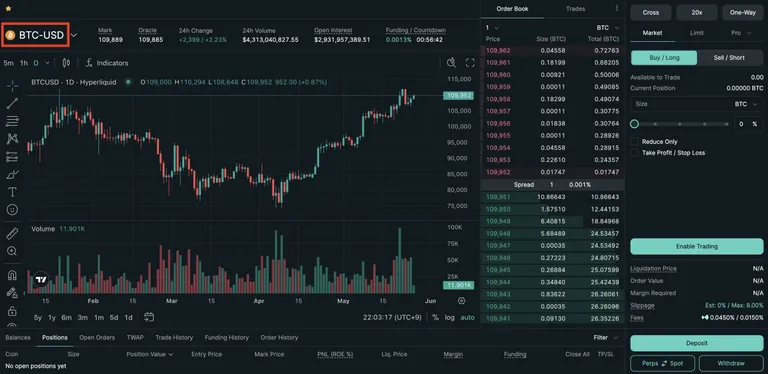Enable Take Profit / Stop Loss checkbox

pyautogui.click(x=634, y=153)
